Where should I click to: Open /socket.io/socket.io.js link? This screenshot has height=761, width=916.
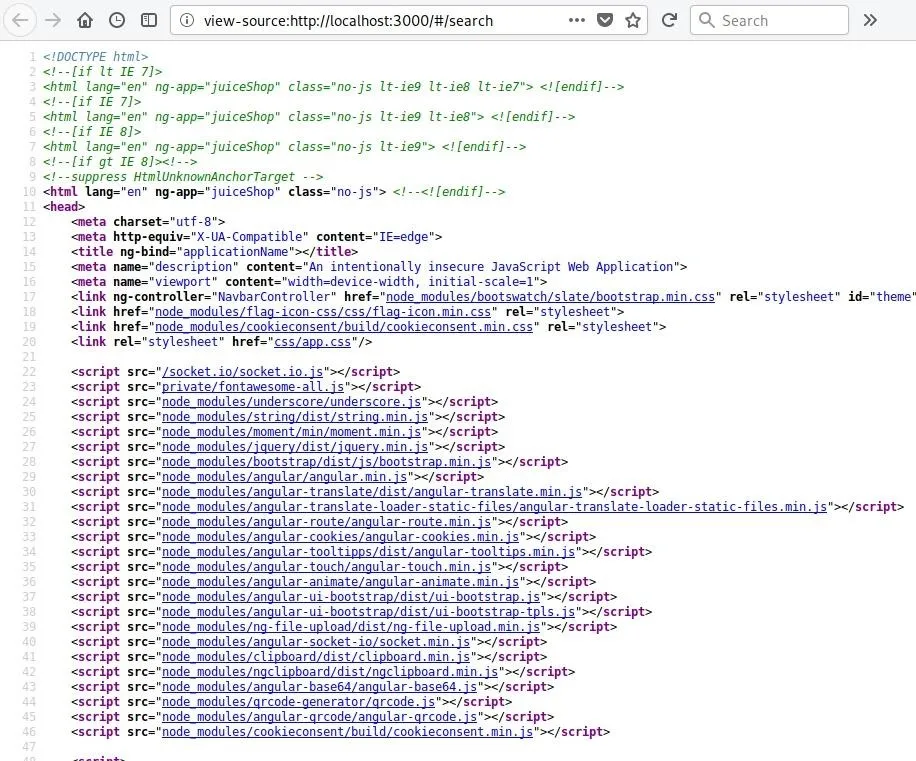(242, 372)
